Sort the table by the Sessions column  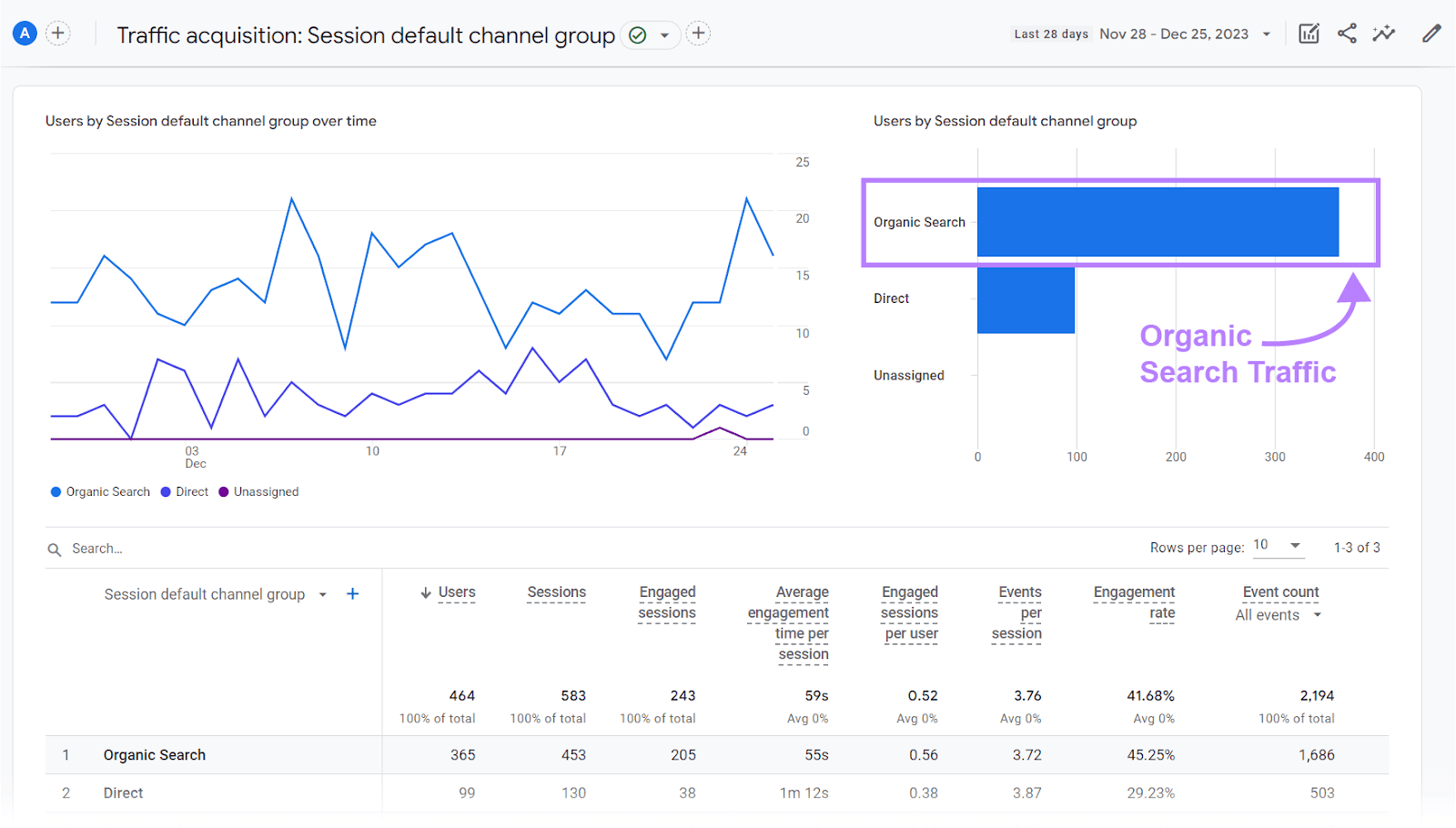click(x=557, y=592)
